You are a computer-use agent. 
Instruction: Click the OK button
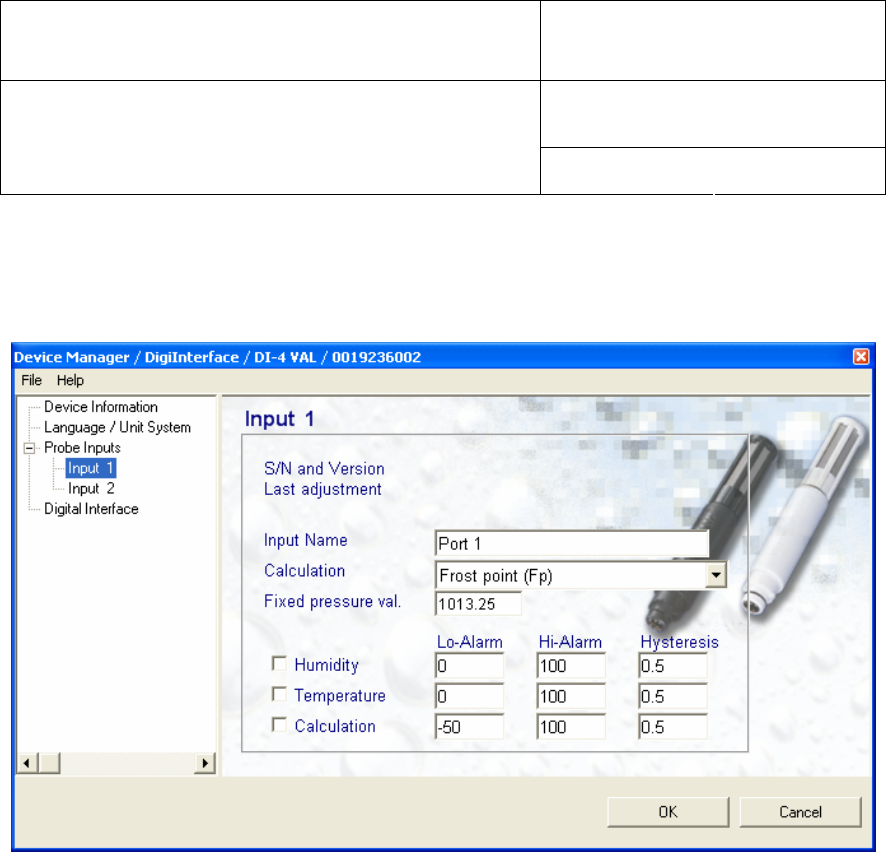click(668, 812)
